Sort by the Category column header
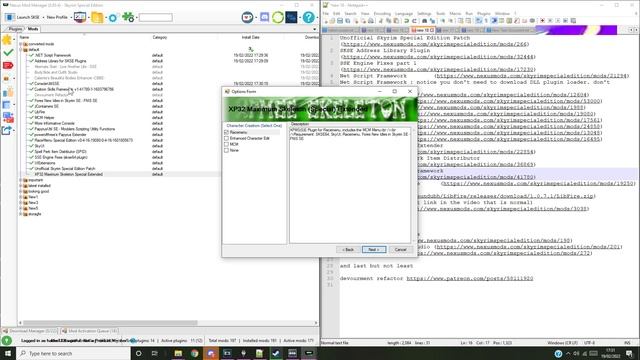 [160, 37]
